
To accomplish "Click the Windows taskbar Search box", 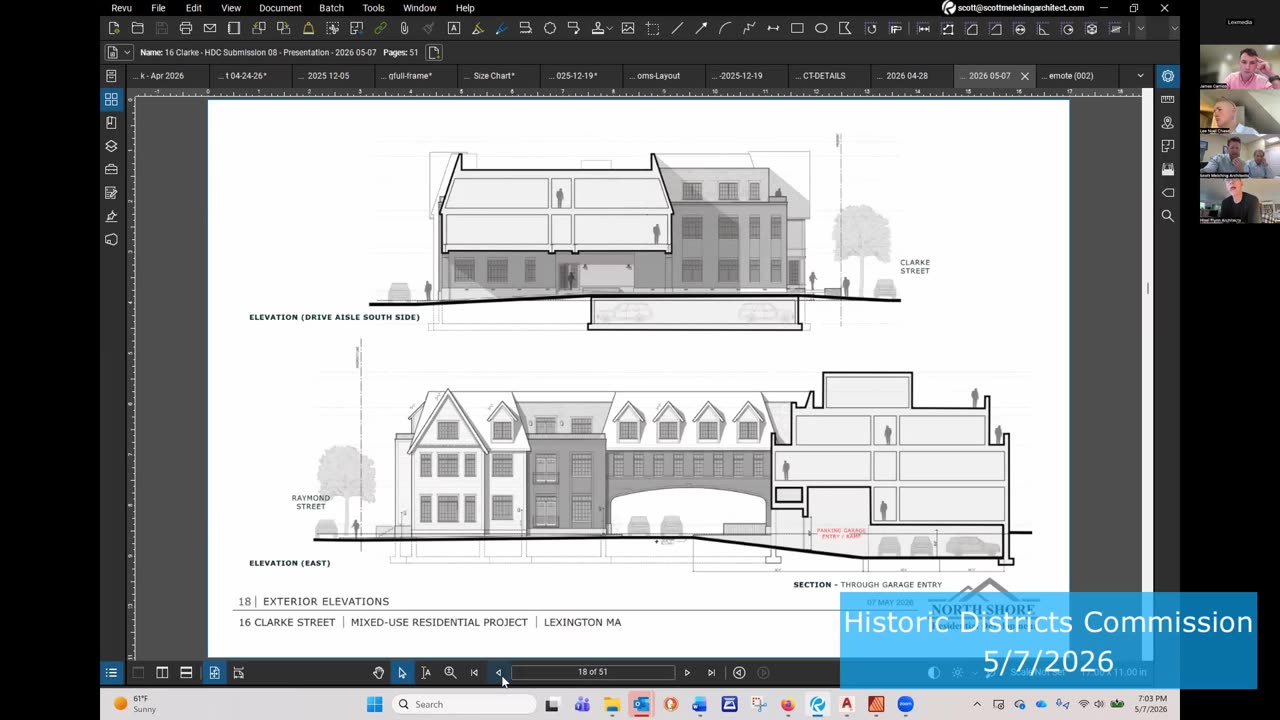I will click(x=462, y=705).
